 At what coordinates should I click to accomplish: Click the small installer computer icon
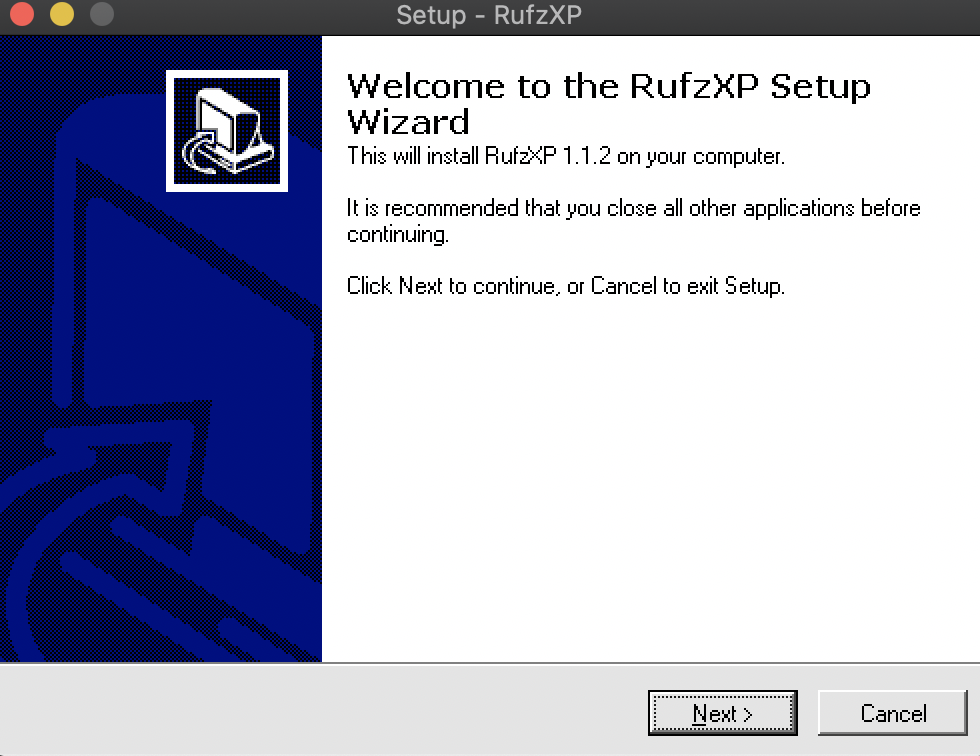tap(227, 131)
